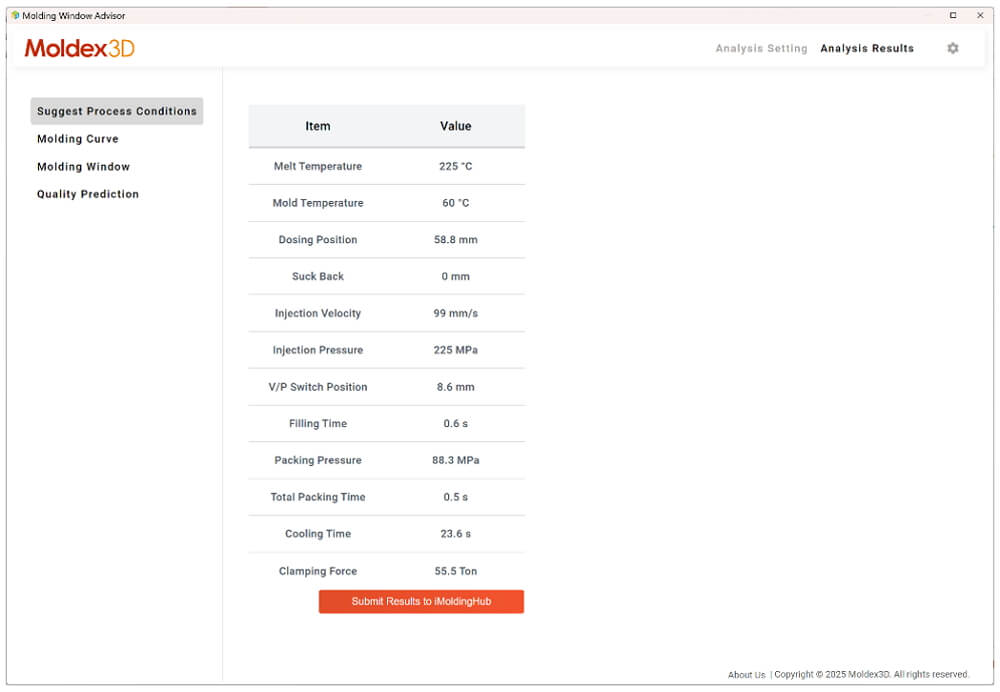Open the Molding Window section
1000x692 pixels.
[84, 166]
